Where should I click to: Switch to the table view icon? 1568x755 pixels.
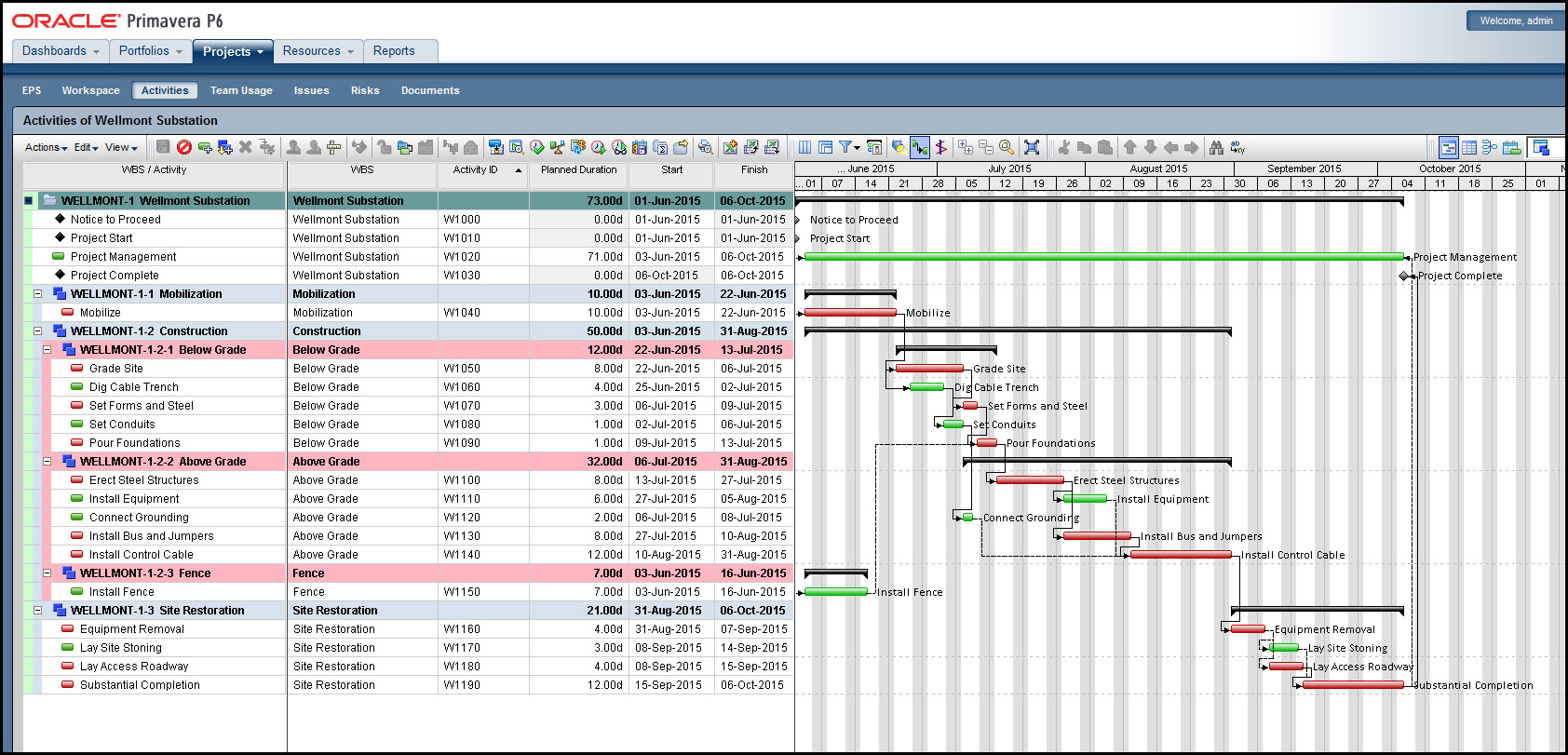1469,147
